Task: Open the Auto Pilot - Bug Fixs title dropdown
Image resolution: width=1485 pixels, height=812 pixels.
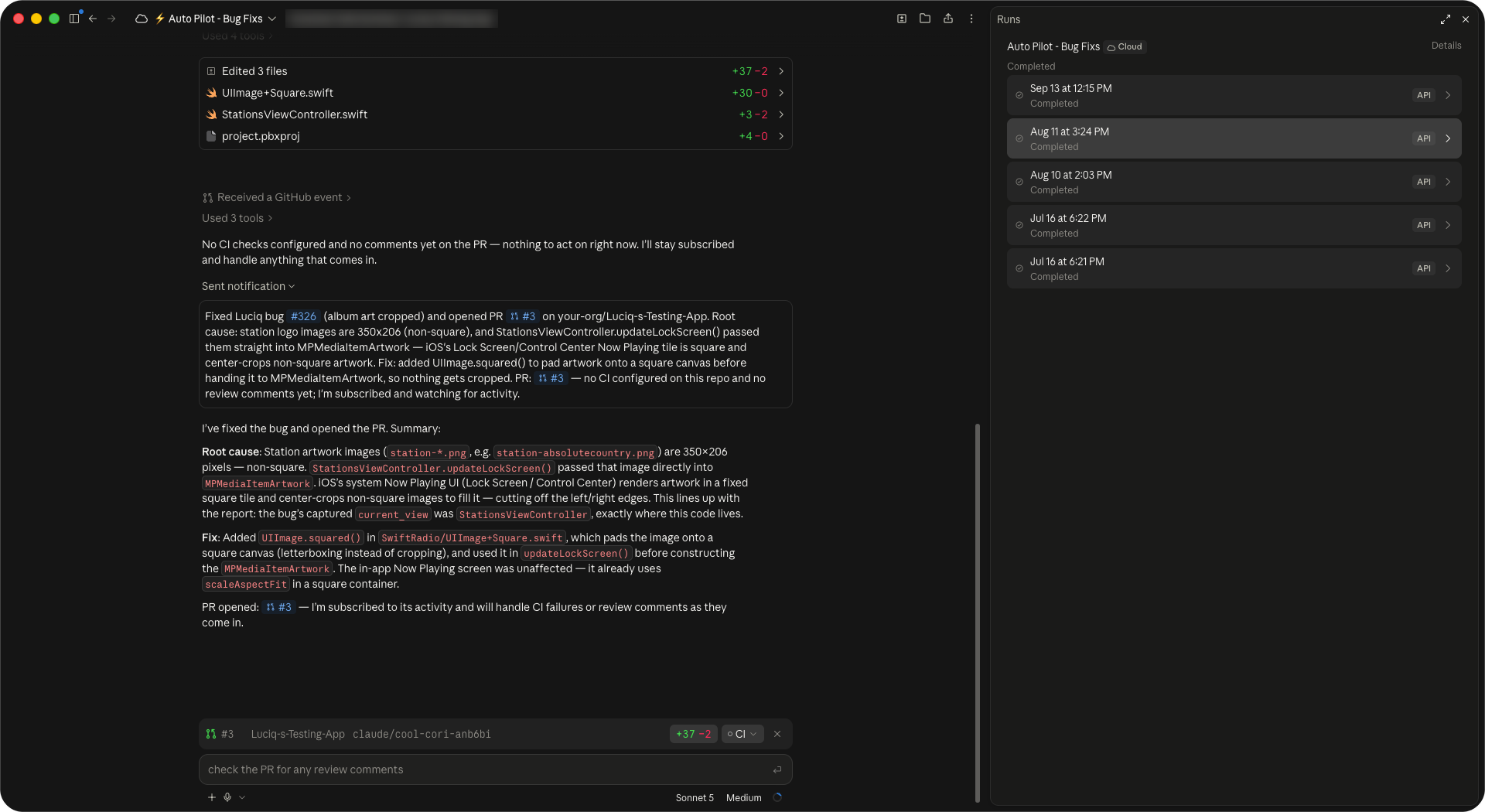Action: coord(214,19)
